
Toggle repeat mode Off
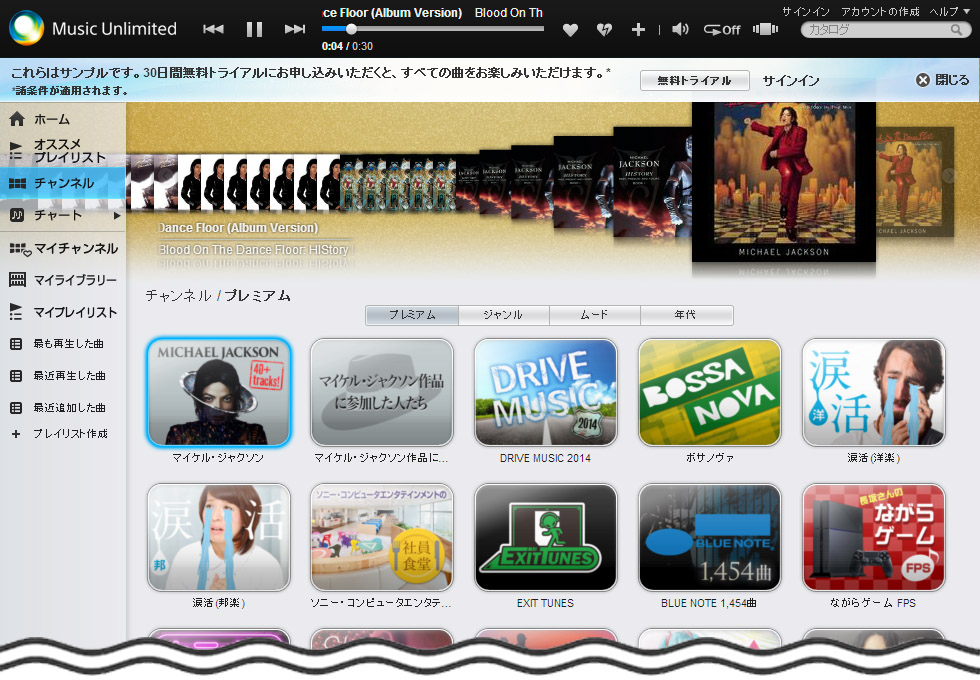pos(722,29)
